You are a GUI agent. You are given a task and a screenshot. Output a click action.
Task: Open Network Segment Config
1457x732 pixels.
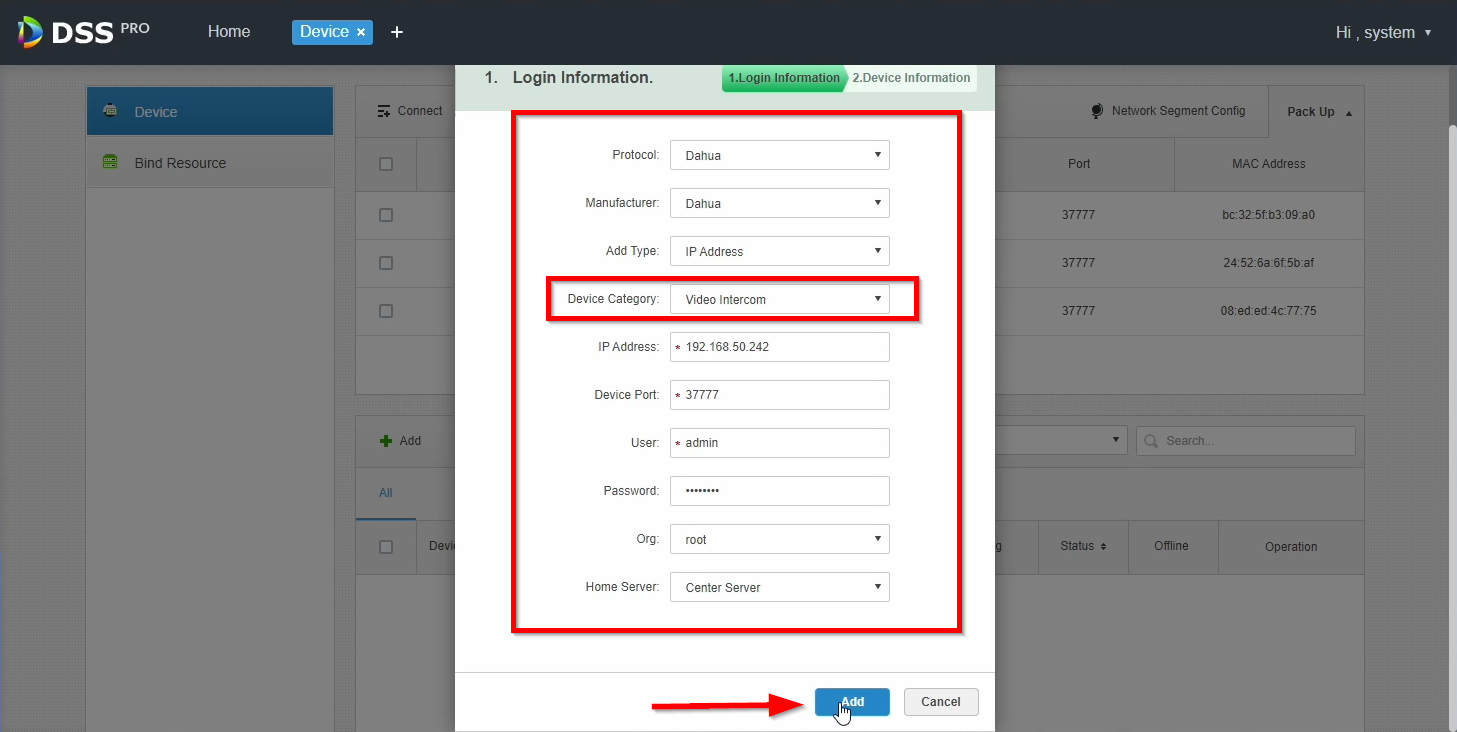click(1168, 111)
